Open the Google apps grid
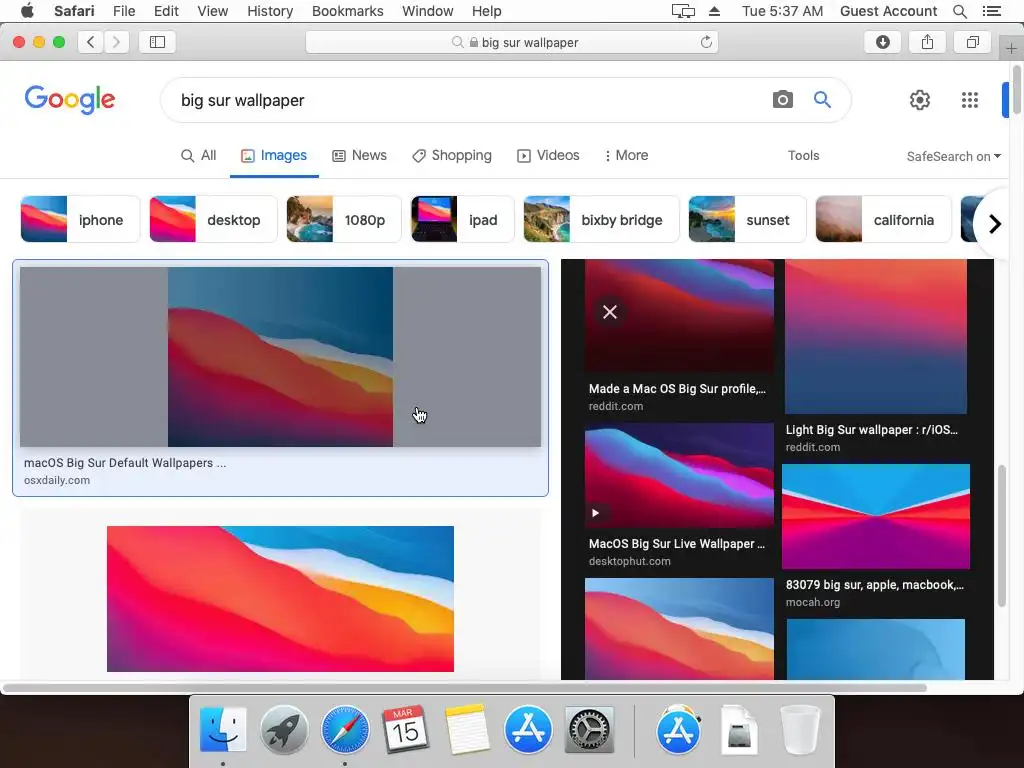This screenshot has height=768, width=1024. point(970,100)
